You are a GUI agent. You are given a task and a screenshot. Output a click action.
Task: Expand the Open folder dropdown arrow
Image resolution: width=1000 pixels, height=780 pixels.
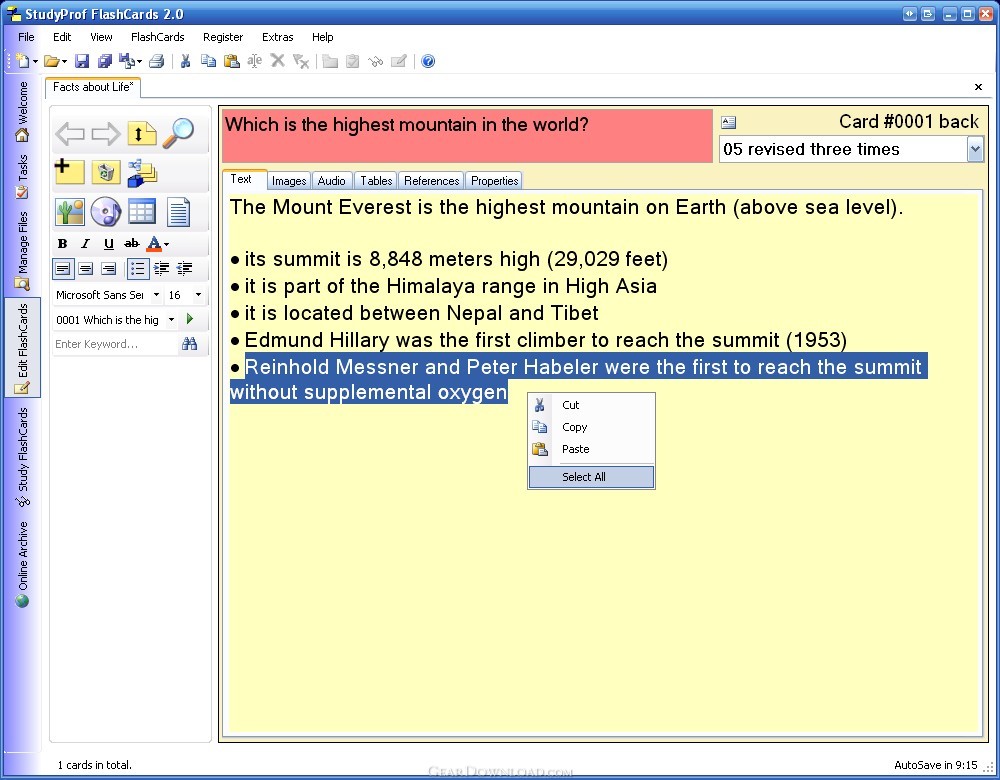click(x=64, y=62)
